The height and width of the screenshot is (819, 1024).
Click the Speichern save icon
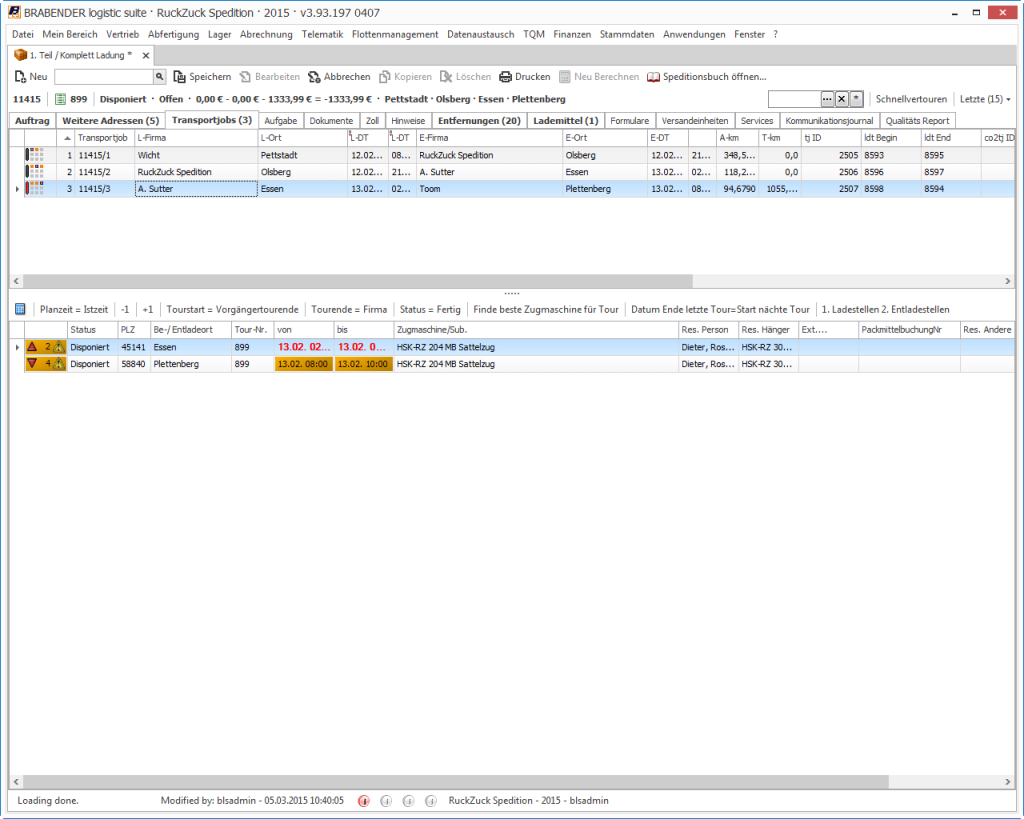pyautogui.click(x=180, y=77)
